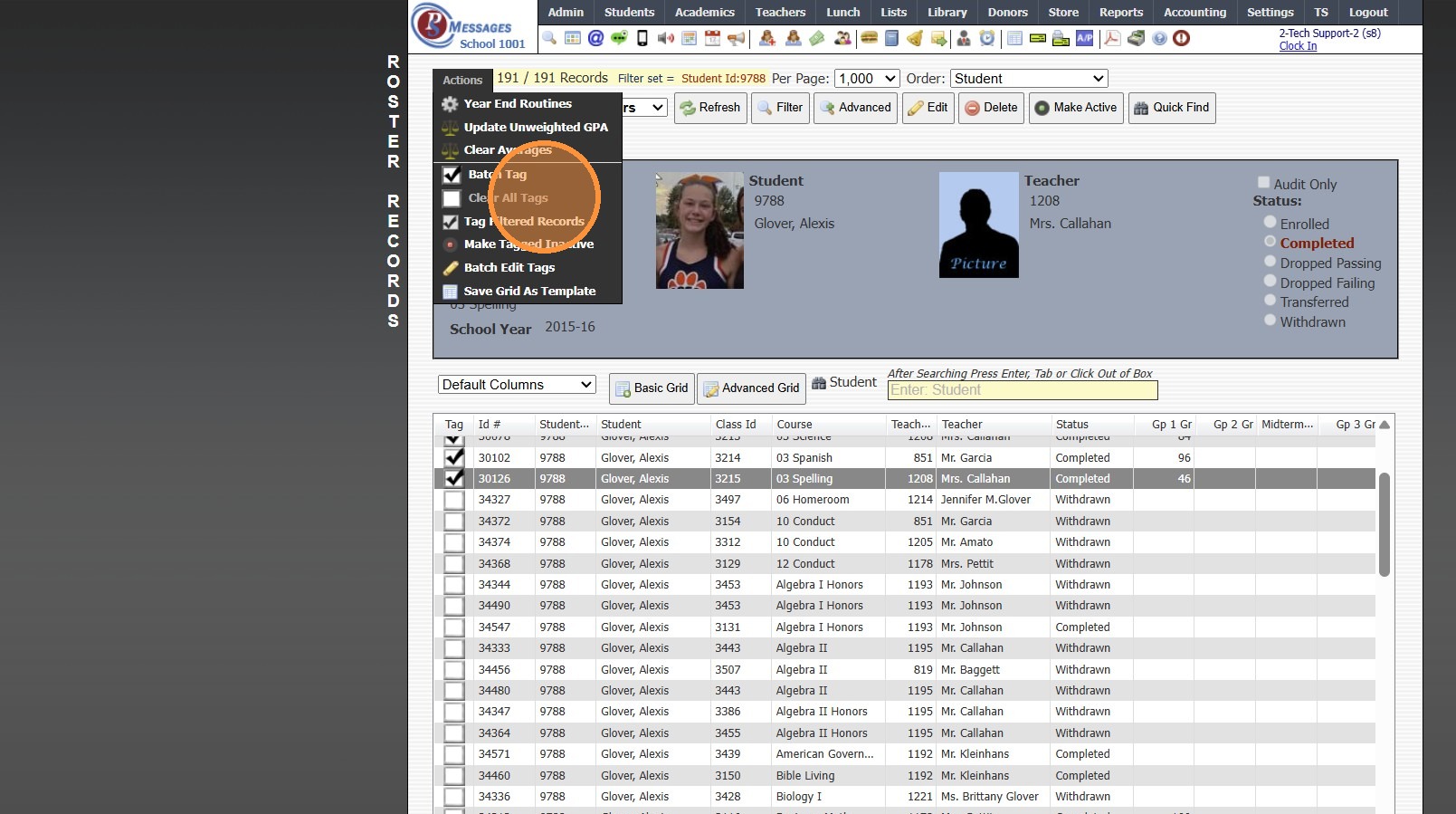Image resolution: width=1456 pixels, height=814 pixels.
Task: Tag the 34327 Homeroom record row checkbox
Action: pyautogui.click(x=454, y=500)
